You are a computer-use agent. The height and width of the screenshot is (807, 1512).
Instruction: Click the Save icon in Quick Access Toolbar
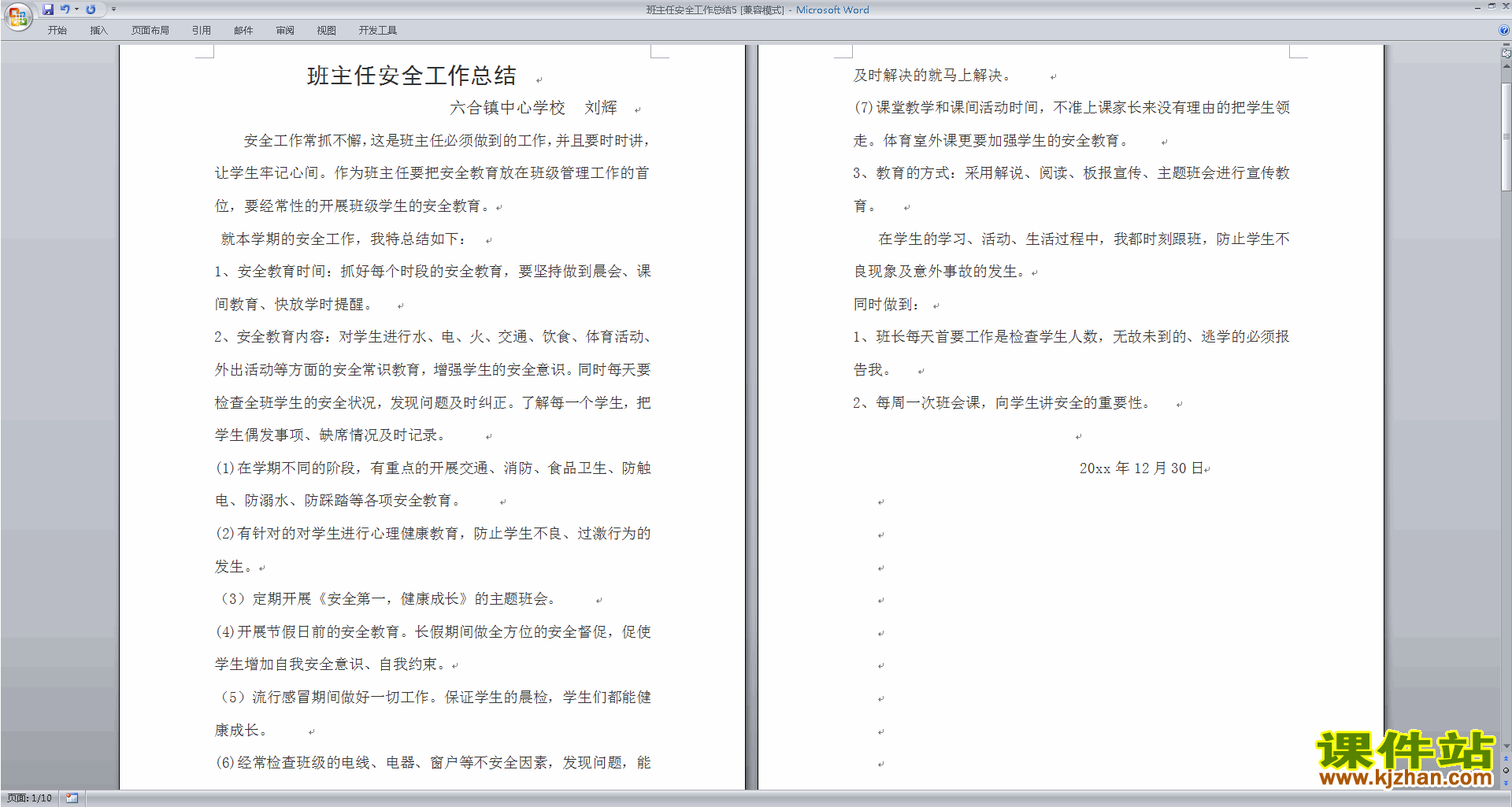(x=48, y=9)
